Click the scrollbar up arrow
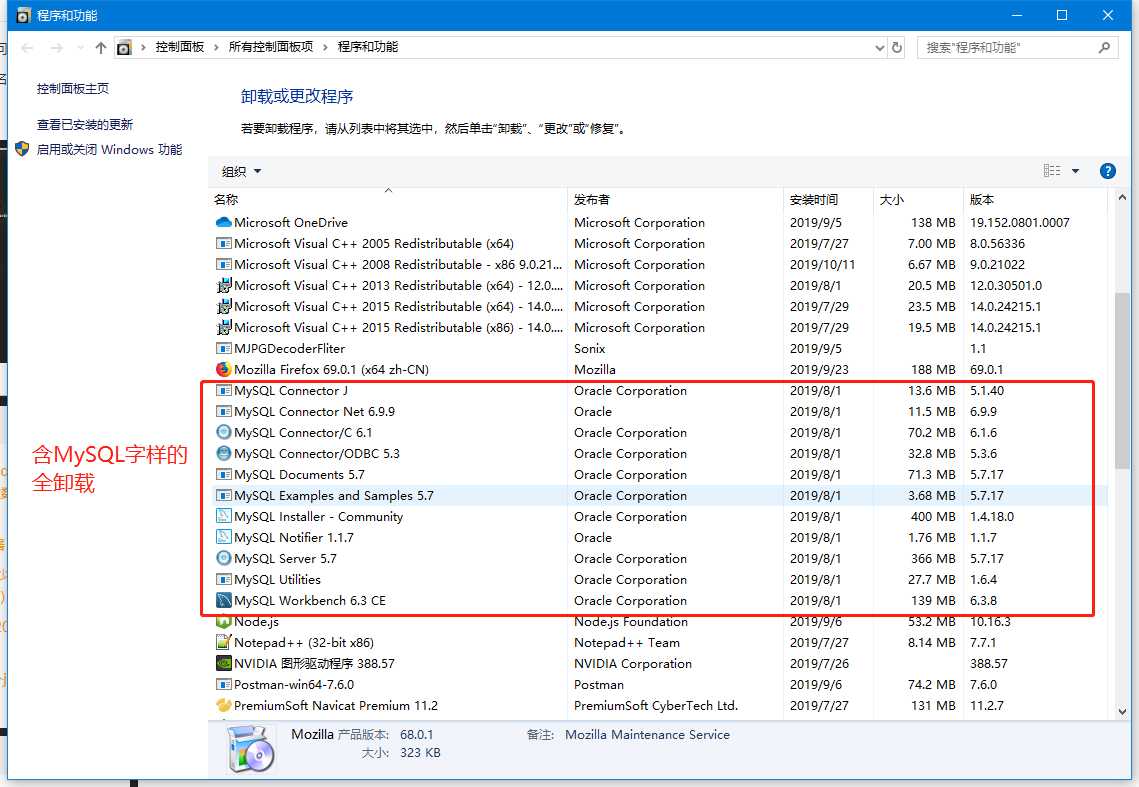The image size is (1139, 787). click(1122, 198)
